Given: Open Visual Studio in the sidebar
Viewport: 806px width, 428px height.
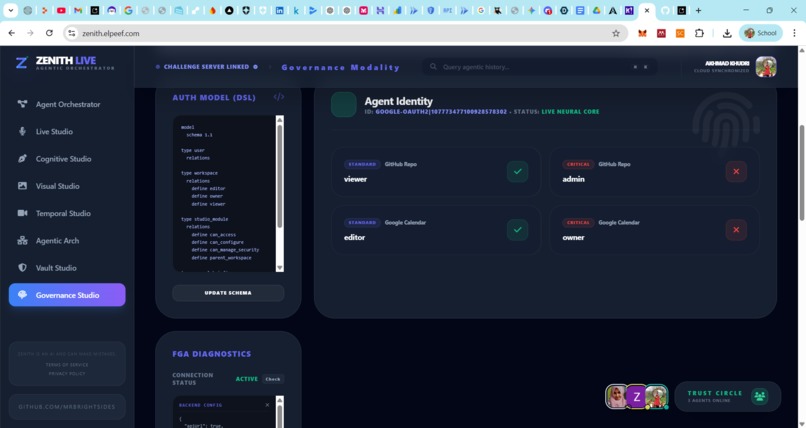Looking at the screenshot, I should (67, 186).
